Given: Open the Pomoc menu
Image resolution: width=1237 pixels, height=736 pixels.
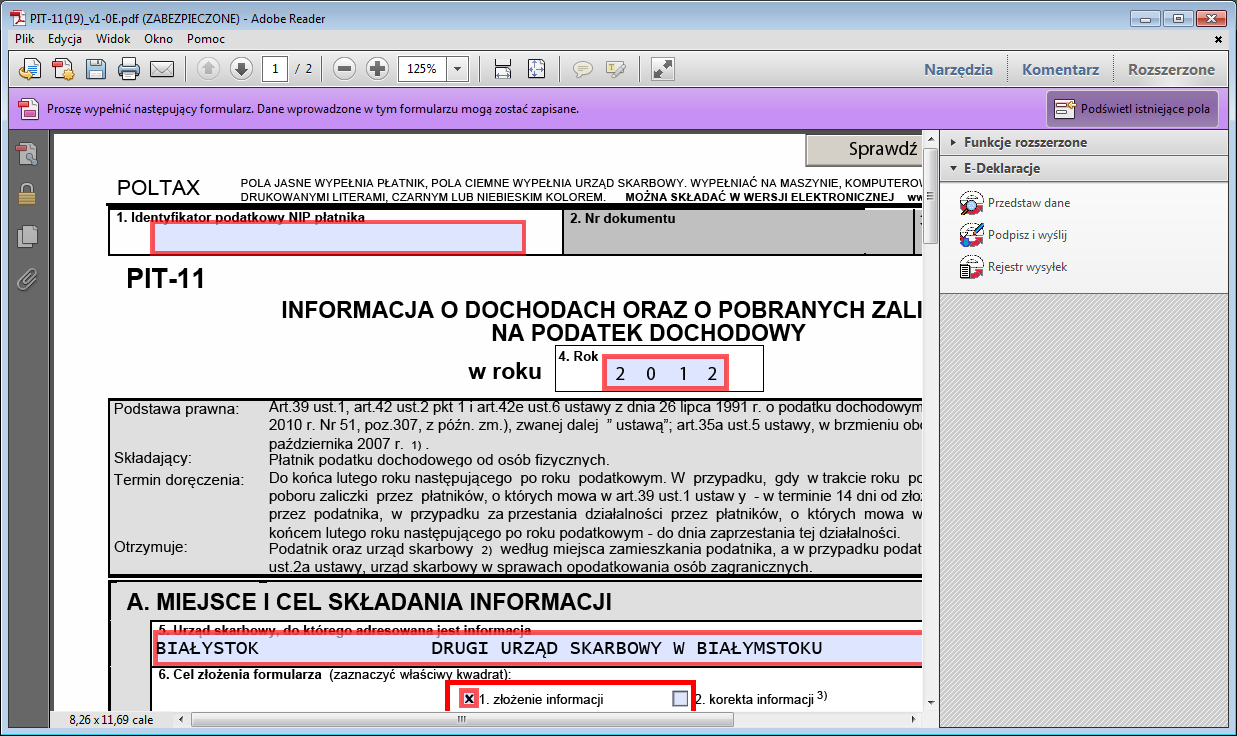Looking at the screenshot, I should [206, 39].
